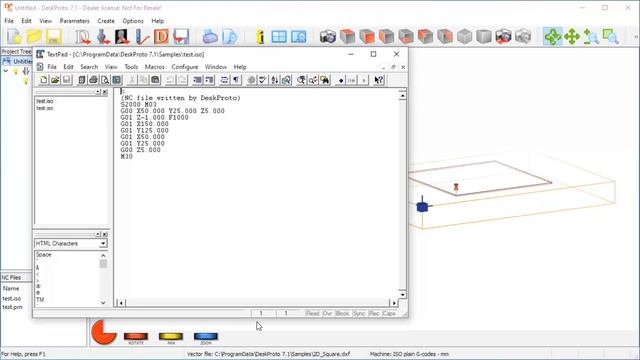Click scroll-right arrow of TextPad editor

pyautogui.click(x=394, y=303)
